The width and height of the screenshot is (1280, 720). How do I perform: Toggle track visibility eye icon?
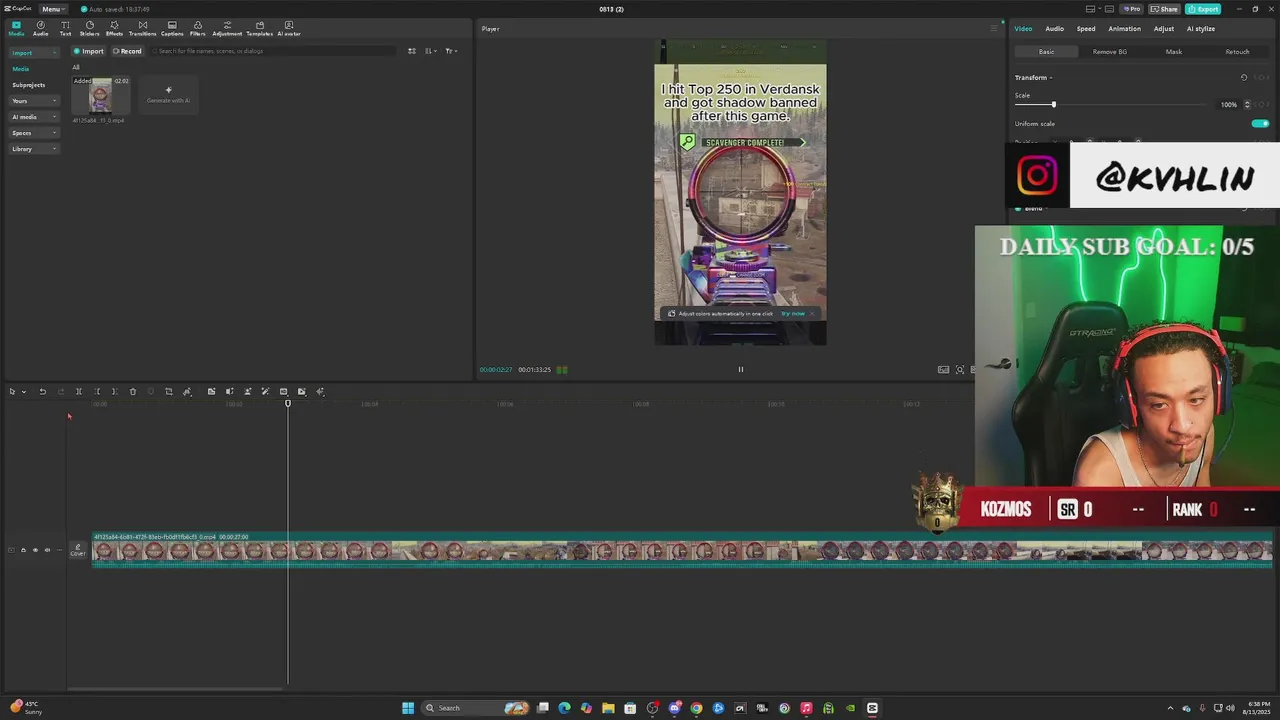click(35, 550)
